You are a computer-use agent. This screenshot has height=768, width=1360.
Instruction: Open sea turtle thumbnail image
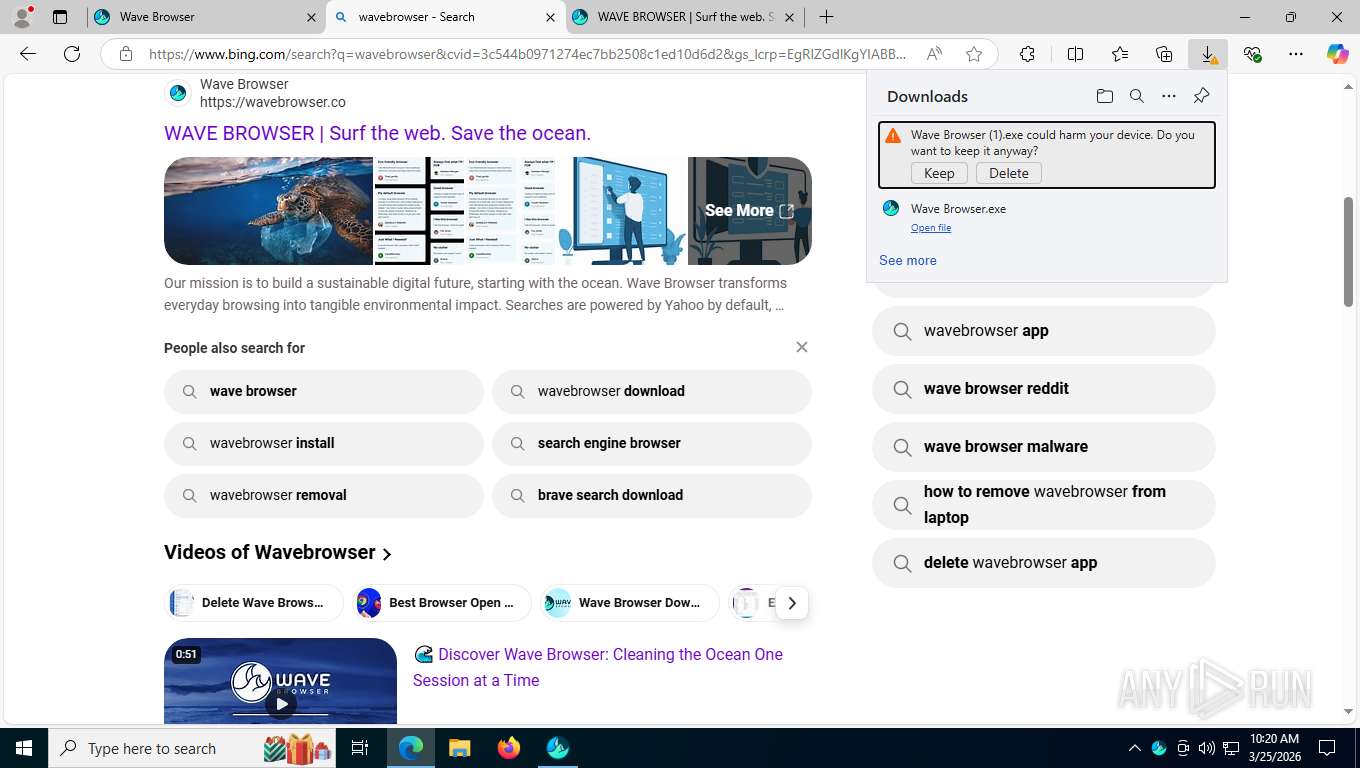tap(269, 211)
